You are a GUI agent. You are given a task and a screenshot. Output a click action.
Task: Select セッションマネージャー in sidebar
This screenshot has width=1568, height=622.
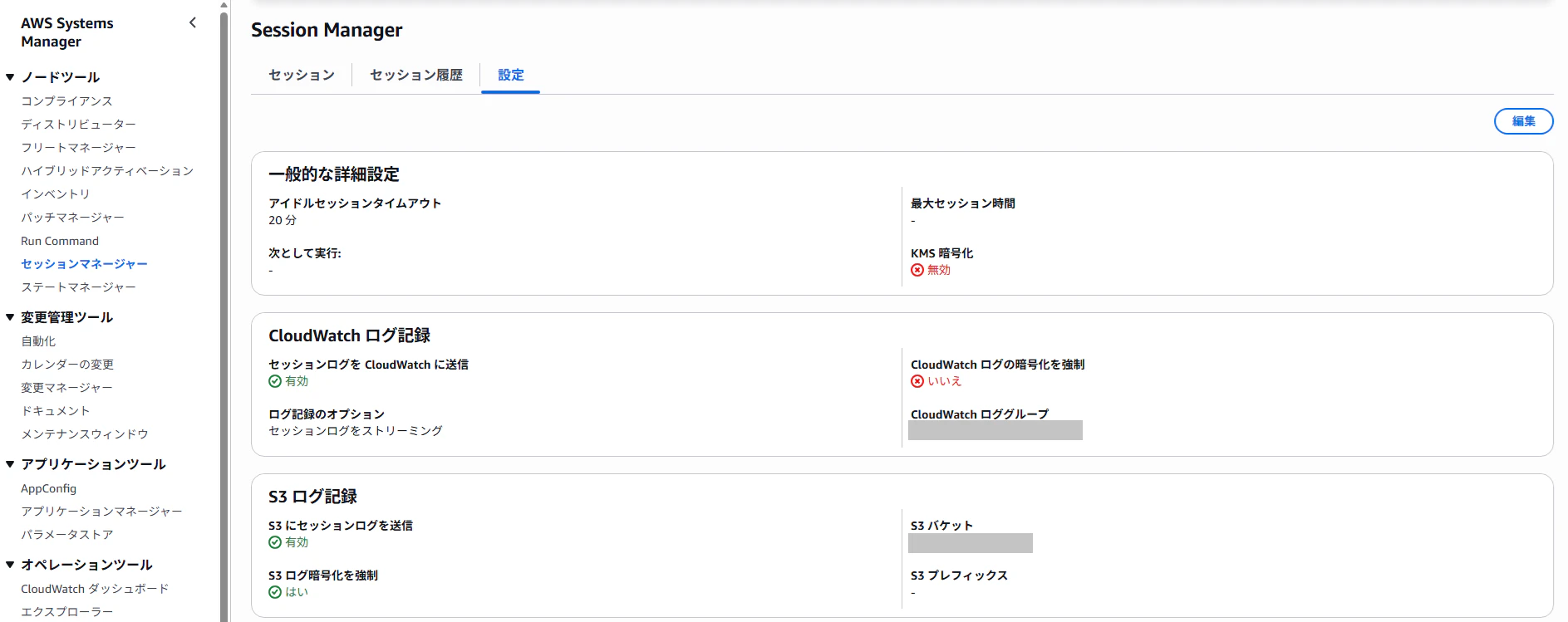(84, 263)
